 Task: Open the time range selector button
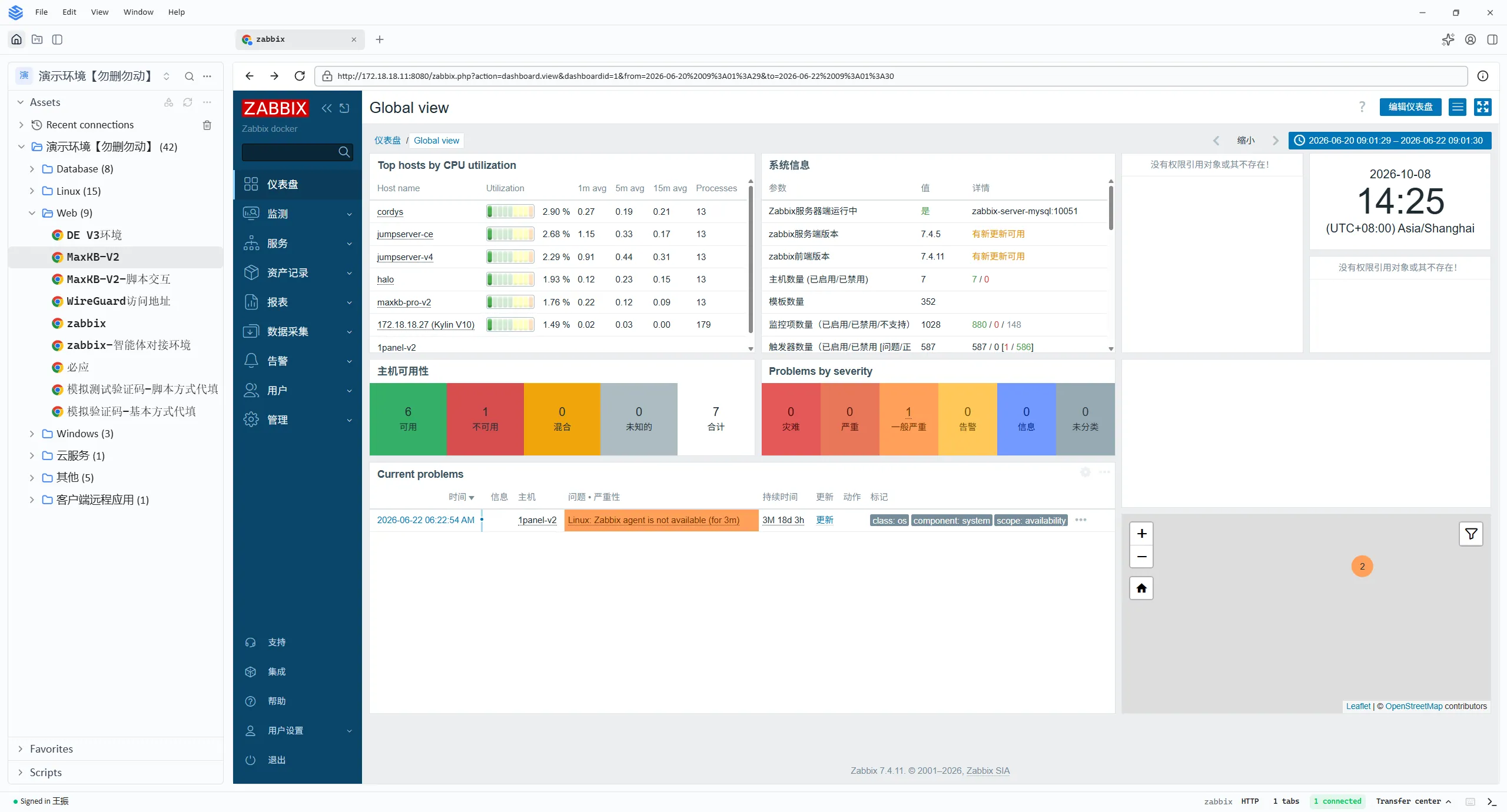click(1390, 141)
